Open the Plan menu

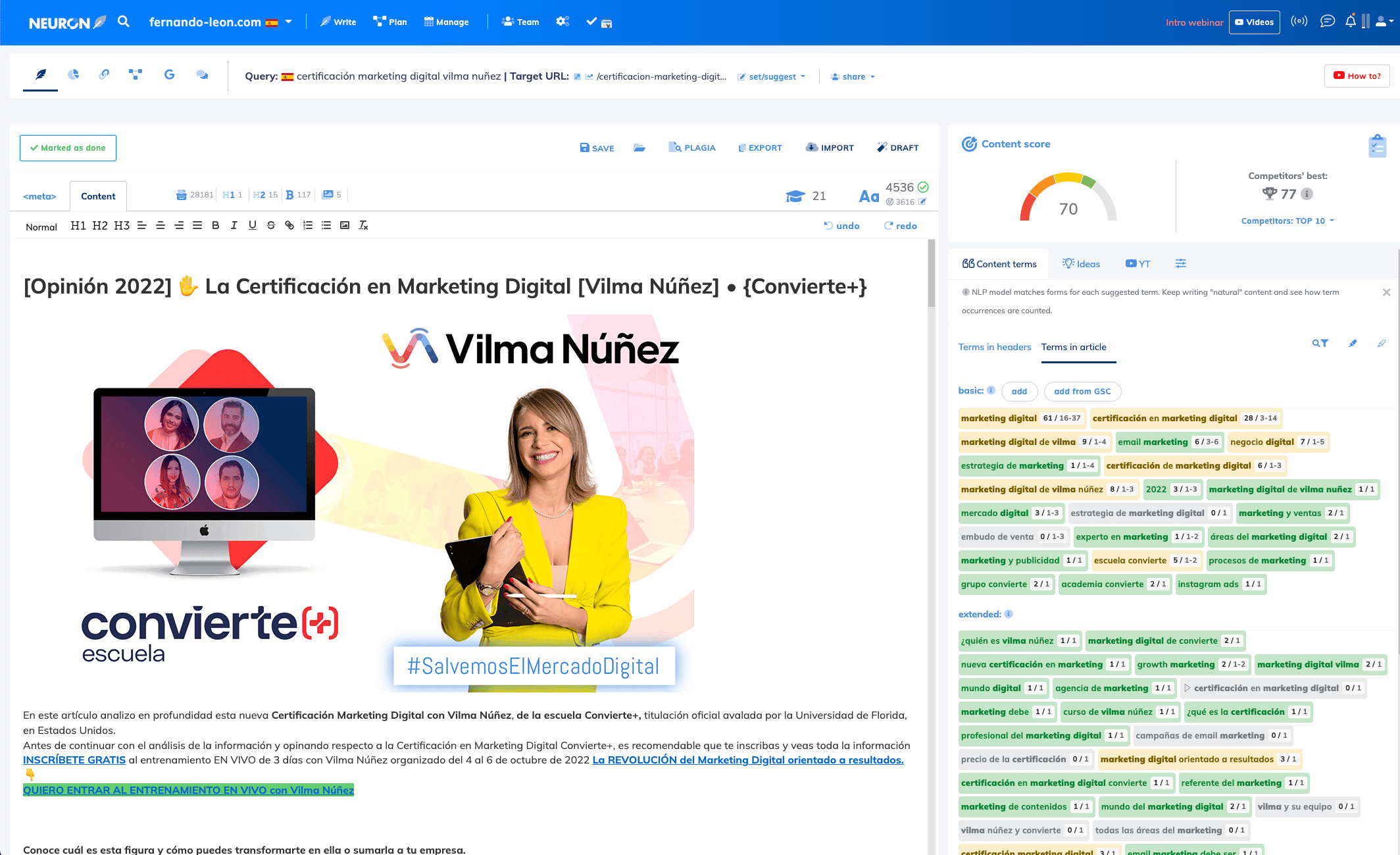[x=390, y=22]
